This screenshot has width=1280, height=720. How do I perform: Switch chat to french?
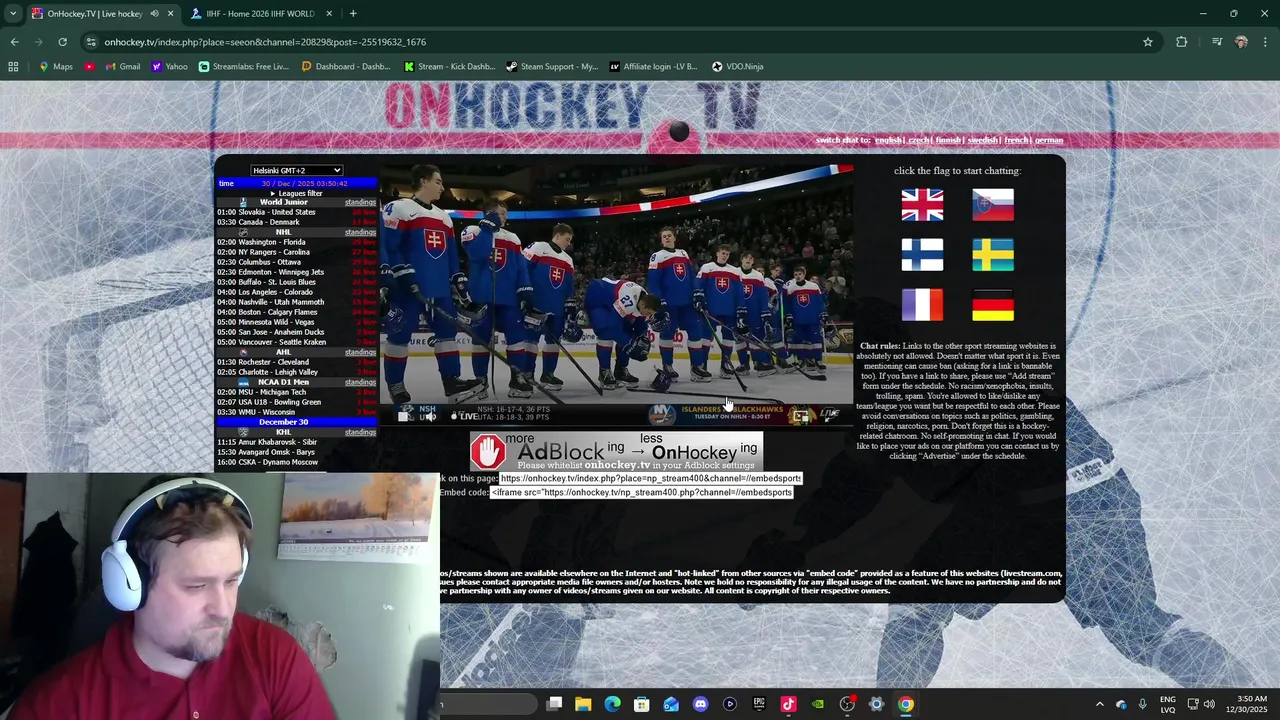(1016, 140)
